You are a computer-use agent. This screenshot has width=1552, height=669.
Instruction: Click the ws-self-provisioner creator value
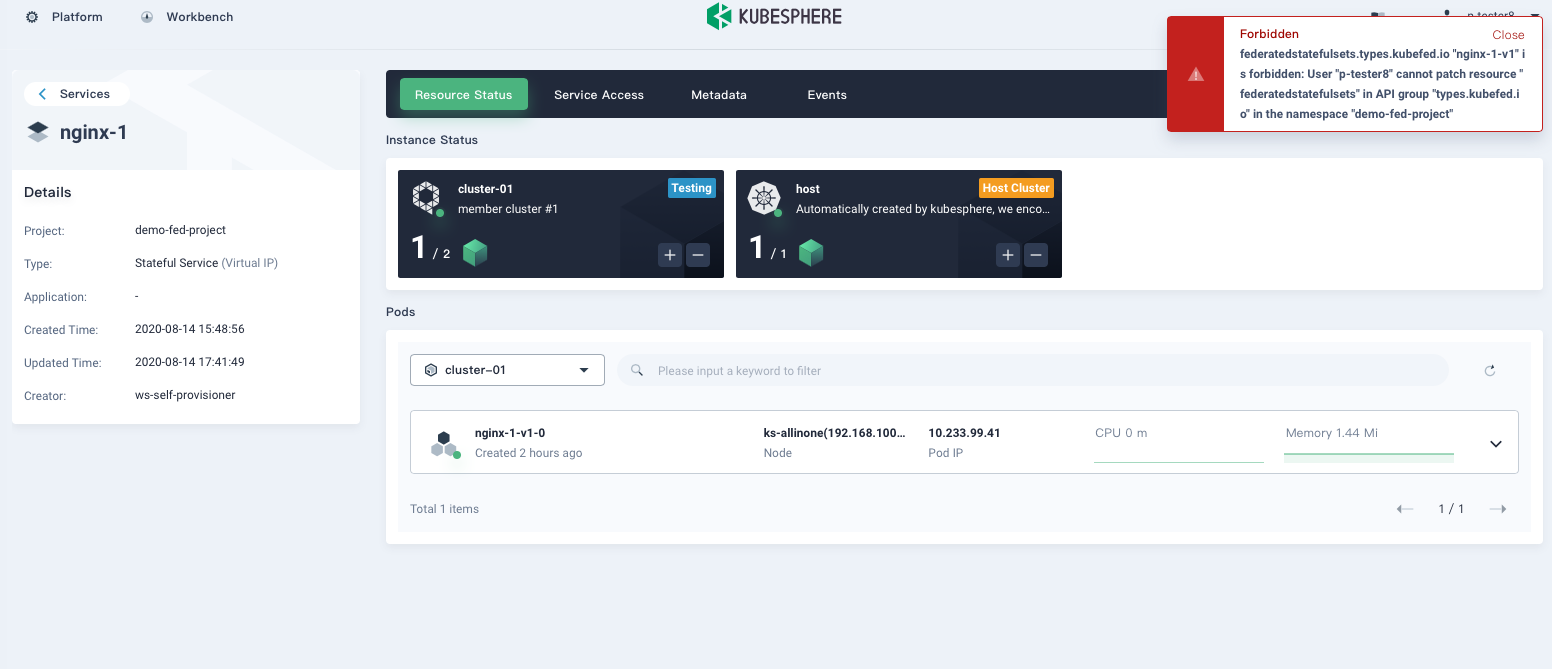click(185, 395)
